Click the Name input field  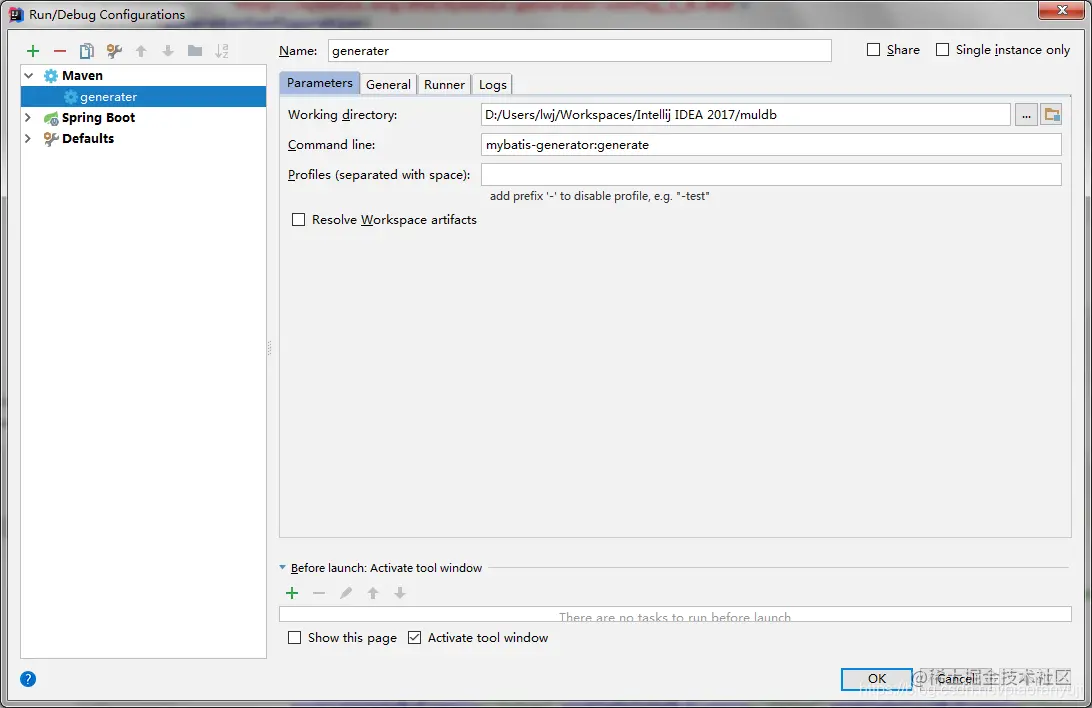[579, 51]
